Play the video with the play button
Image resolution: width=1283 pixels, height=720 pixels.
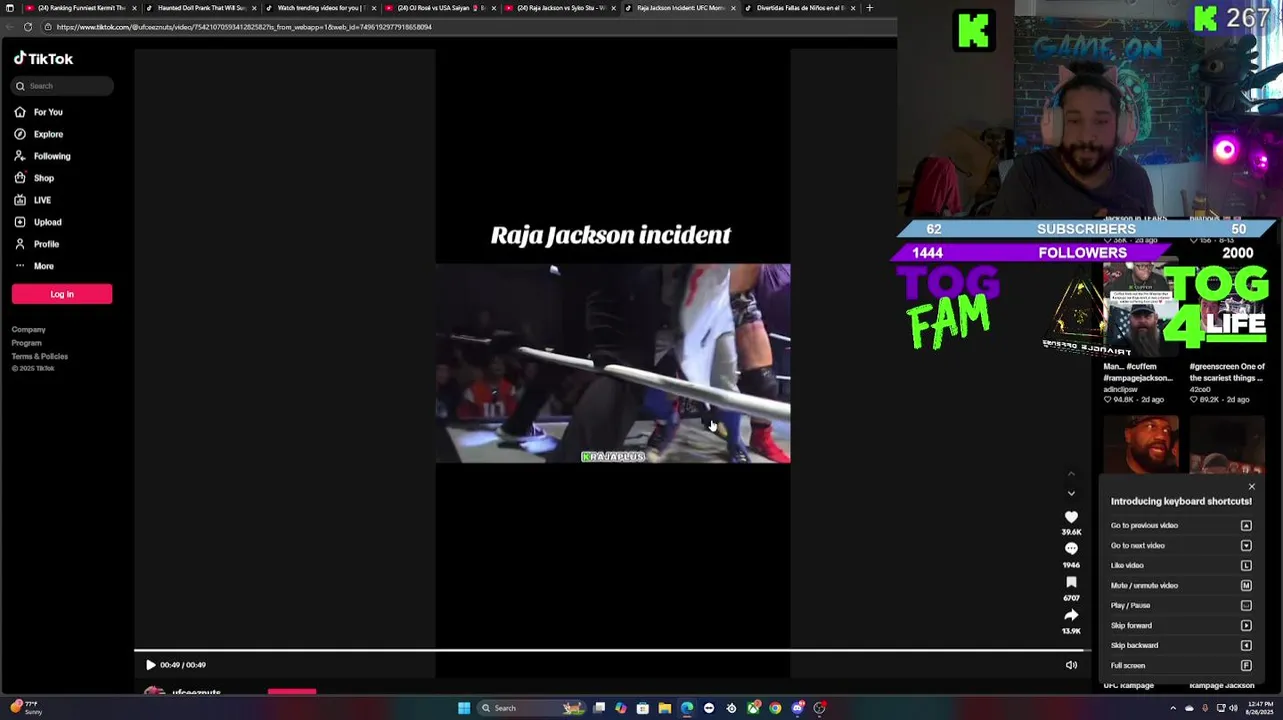(150, 665)
